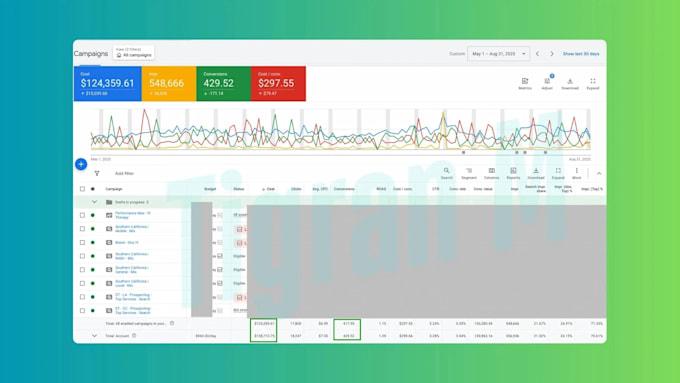Open green status dot menu on Brand row

coord(93,242)
